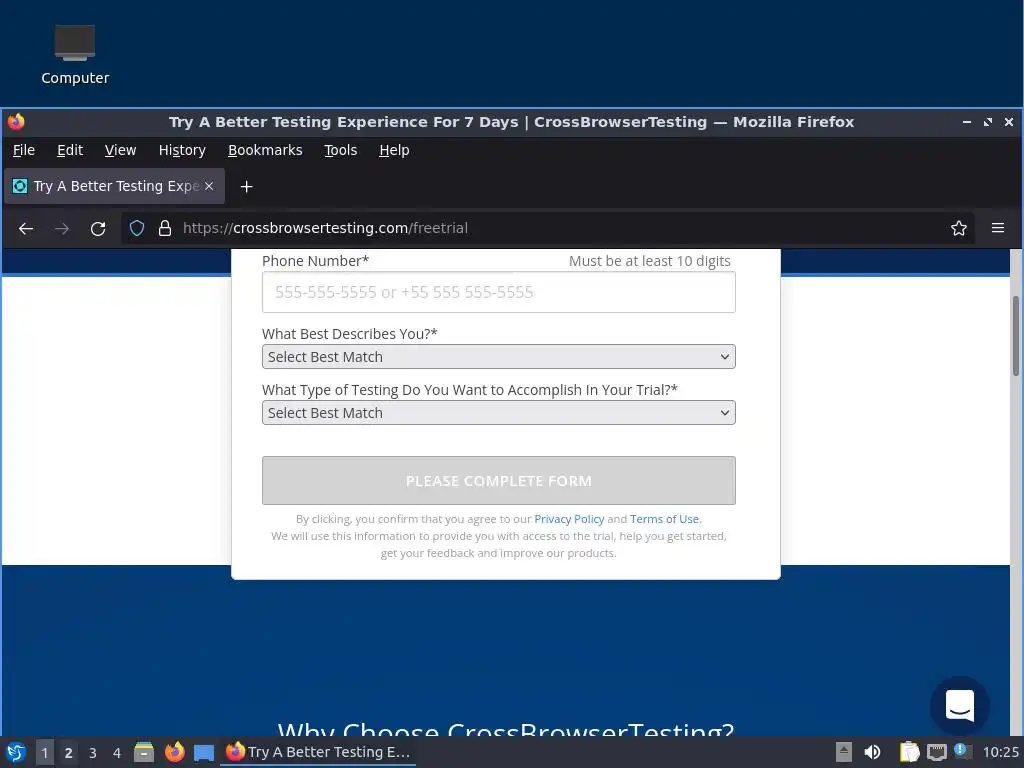This screenshot has height=768, width=1024.
Task: Focus the Phone Number input field
Action: click(498, 292)
